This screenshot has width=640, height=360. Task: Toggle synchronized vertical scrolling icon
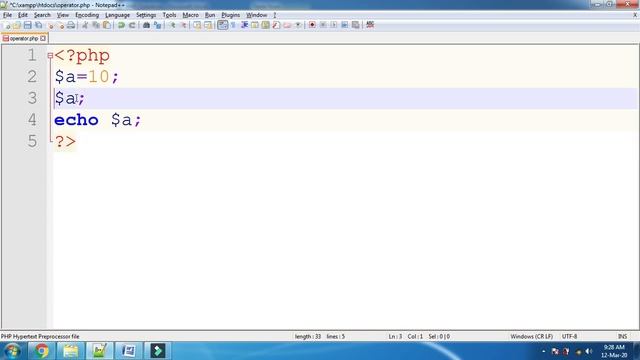point(197,25)
